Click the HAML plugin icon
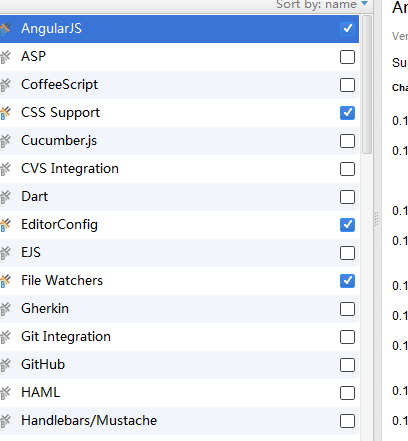 coord(5,393)
